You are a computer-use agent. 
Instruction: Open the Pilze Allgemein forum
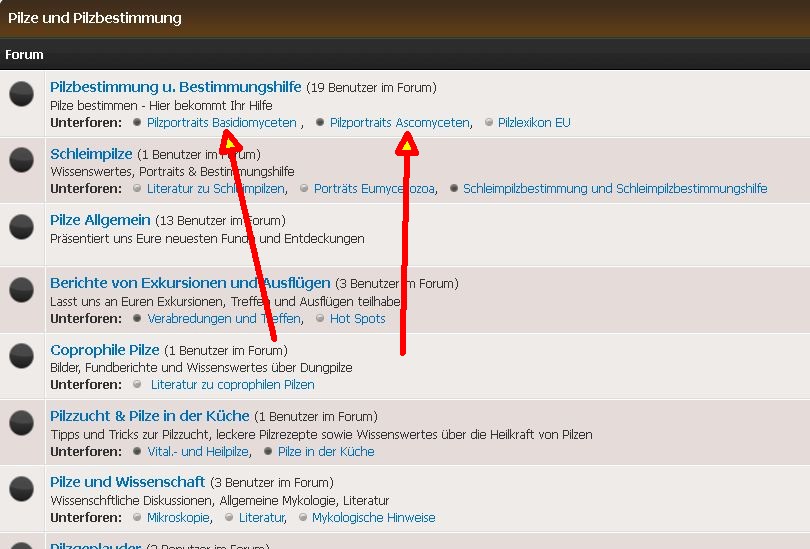(x=100, y=220)
